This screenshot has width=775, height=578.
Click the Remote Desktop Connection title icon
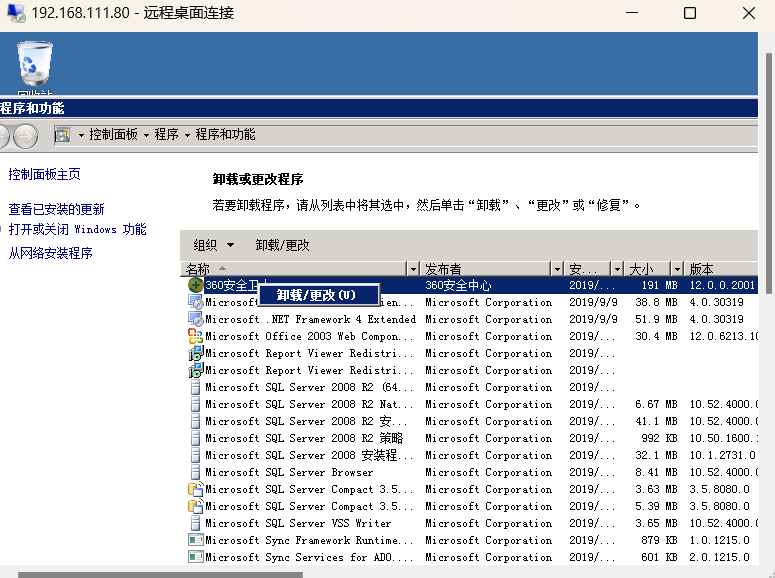pos(16,13)
